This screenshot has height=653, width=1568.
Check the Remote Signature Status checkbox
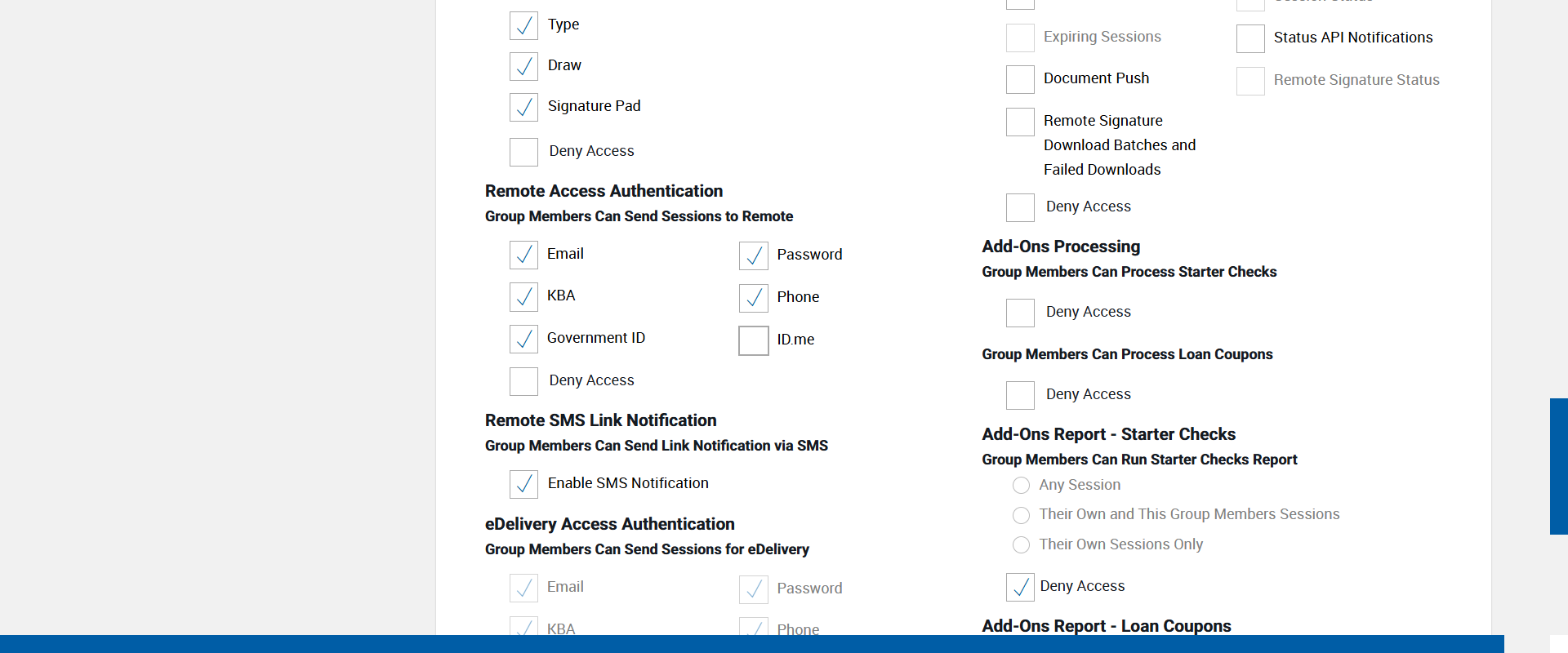[x=1250, y=81]
